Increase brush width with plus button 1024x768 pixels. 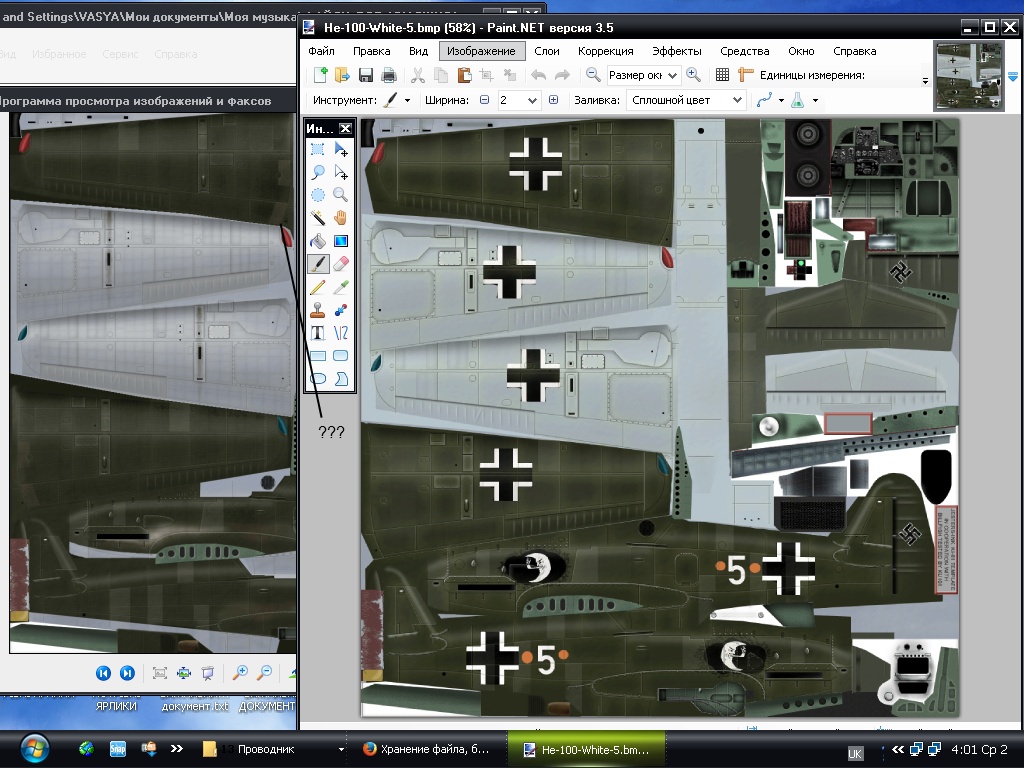click(x=553, y=100)
